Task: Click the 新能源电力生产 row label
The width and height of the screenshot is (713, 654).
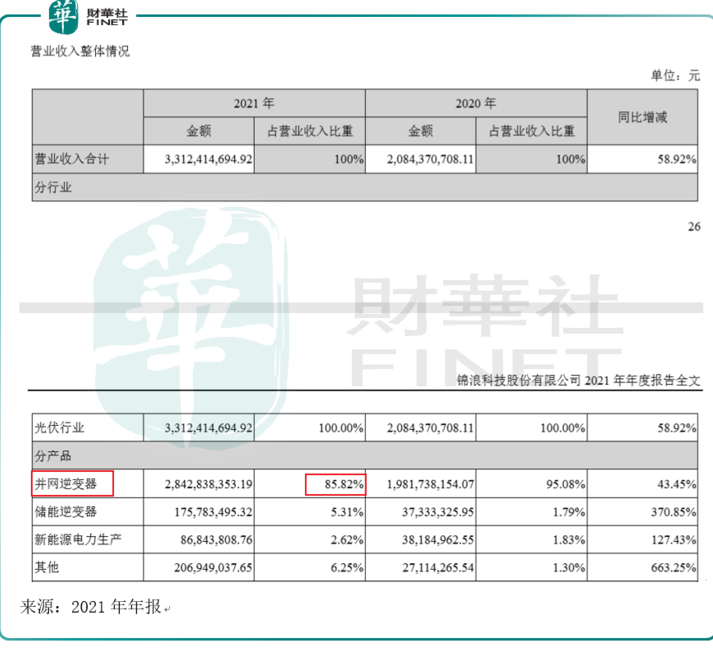Action: pyautogui.click(x=74, y=541)
